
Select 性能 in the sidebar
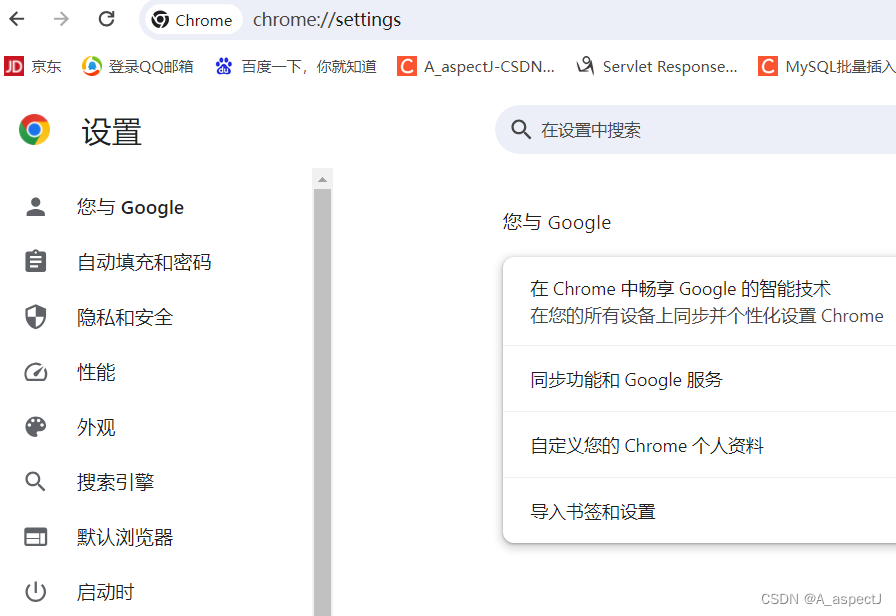[x=96, y=372]
